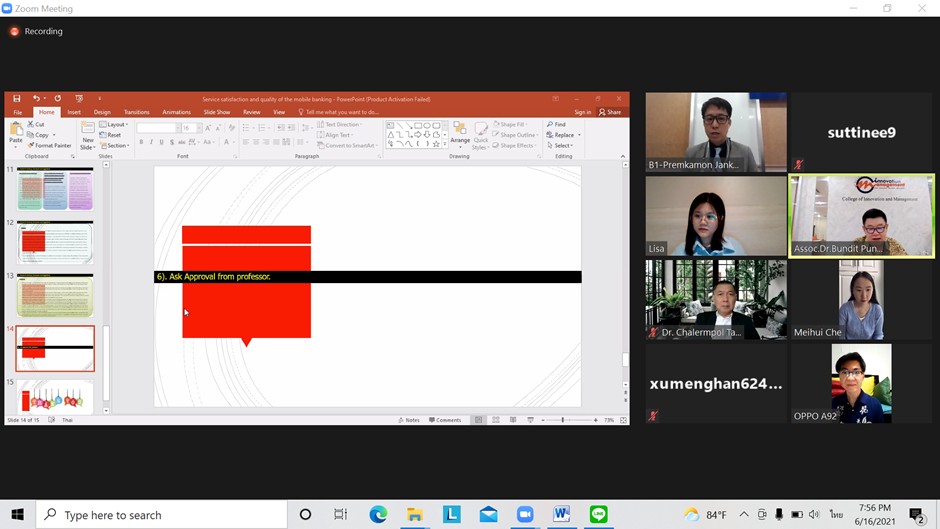Click the Find icon in Editing group

click(557, 125)
